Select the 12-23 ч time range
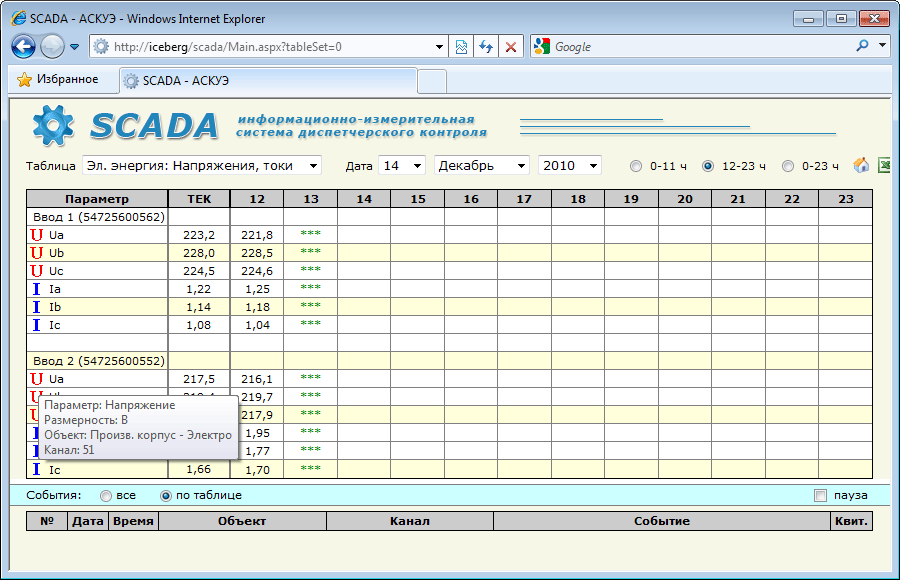Viewport: 900px width, 580px height. (x=708, y=166)
